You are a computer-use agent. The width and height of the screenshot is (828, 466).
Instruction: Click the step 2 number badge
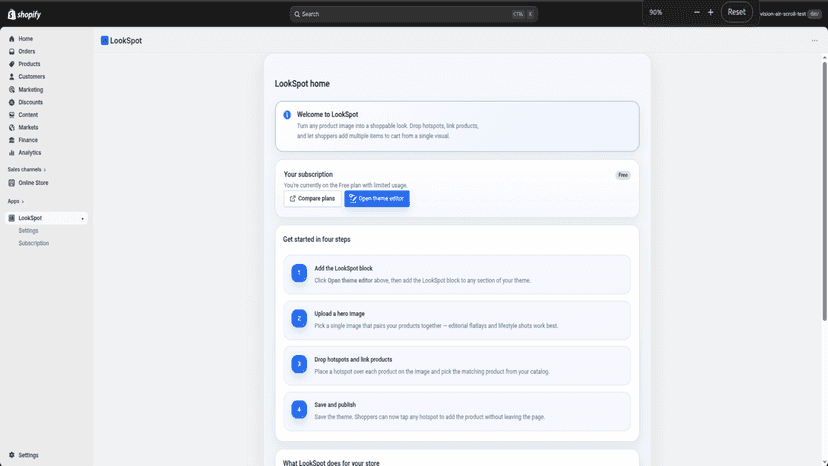tap(299, 318)
